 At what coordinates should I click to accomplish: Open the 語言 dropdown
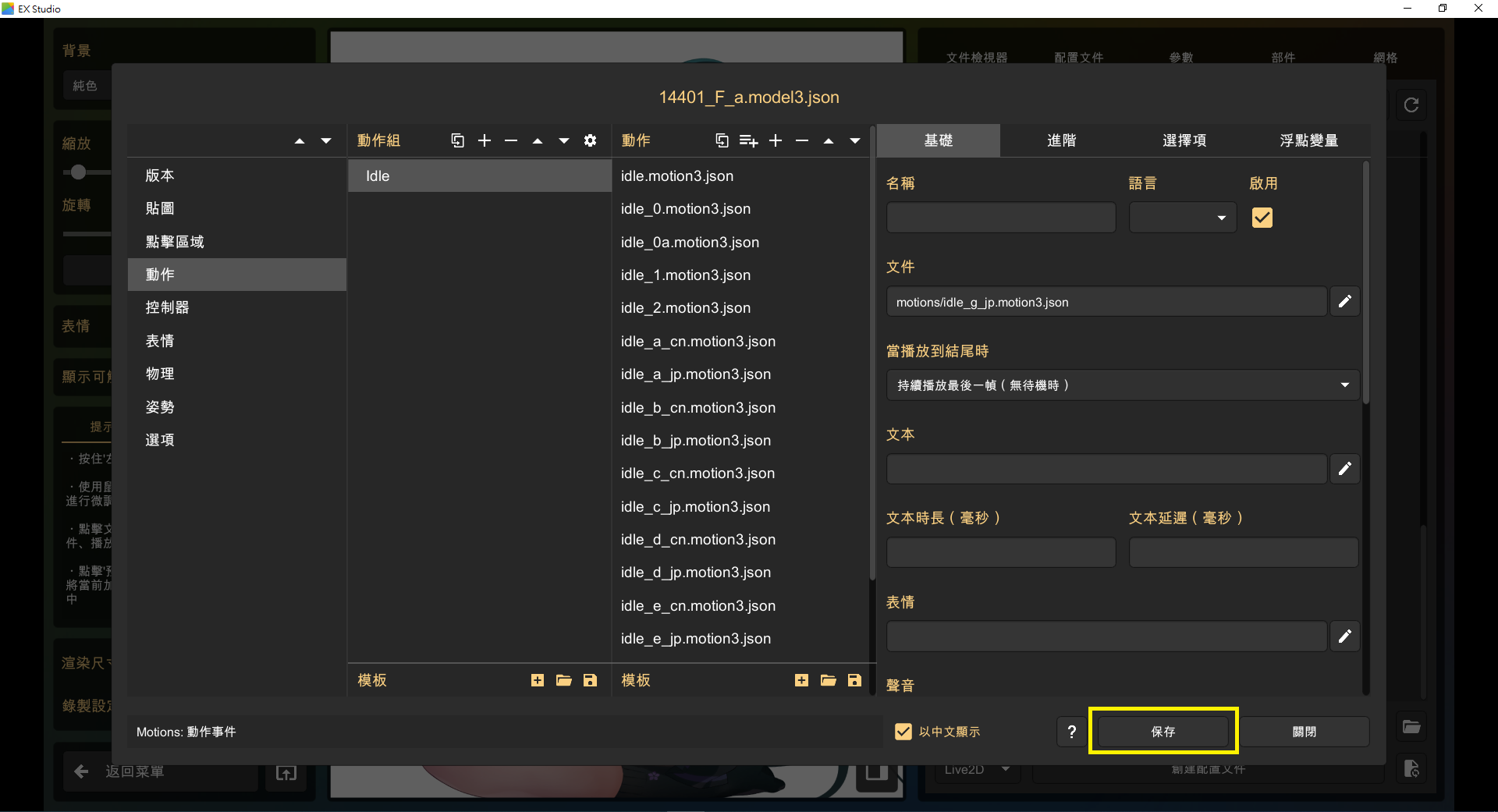1182,218
